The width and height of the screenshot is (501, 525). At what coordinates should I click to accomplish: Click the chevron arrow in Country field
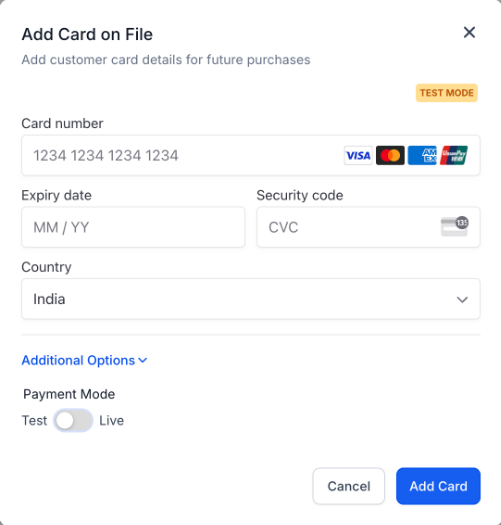click(x=462, y=299)
